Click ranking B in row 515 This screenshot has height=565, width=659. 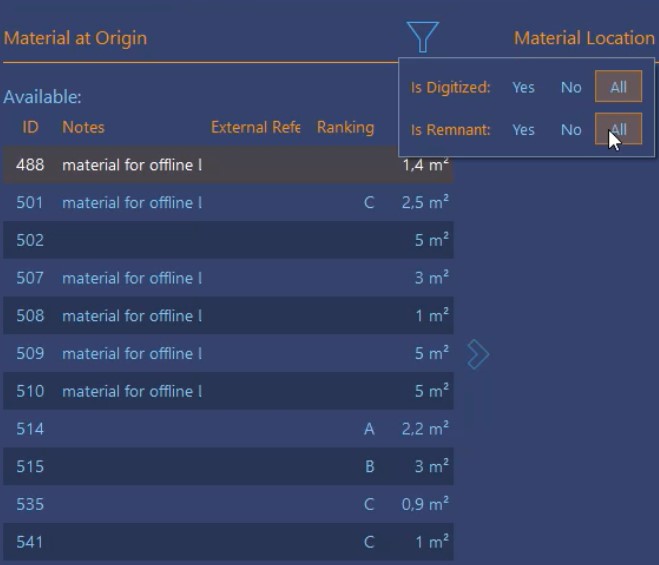pyautogui.click(x=369, y=467)
